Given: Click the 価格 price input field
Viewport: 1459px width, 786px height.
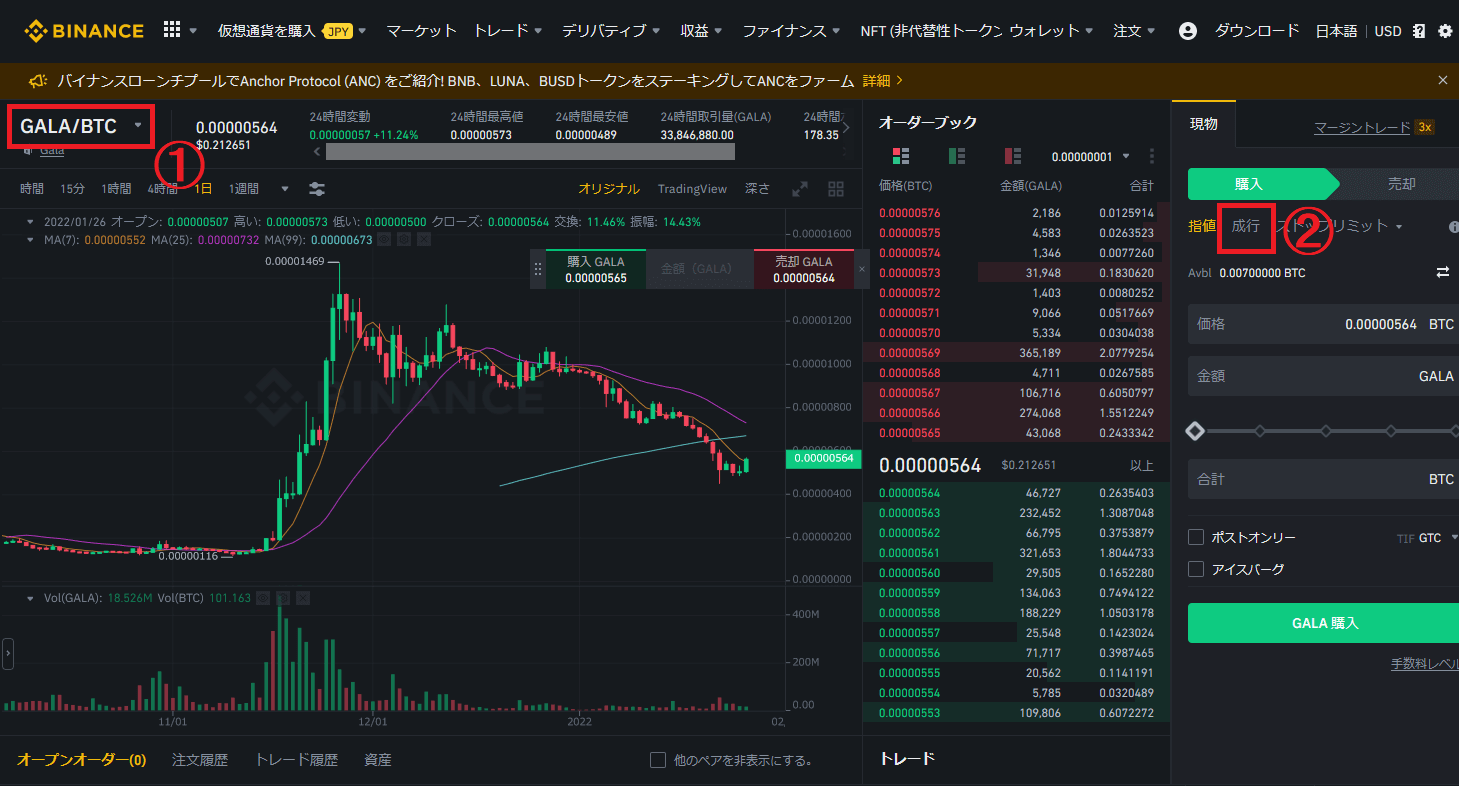Looking at the screenshot, I should pos(1323,325).
